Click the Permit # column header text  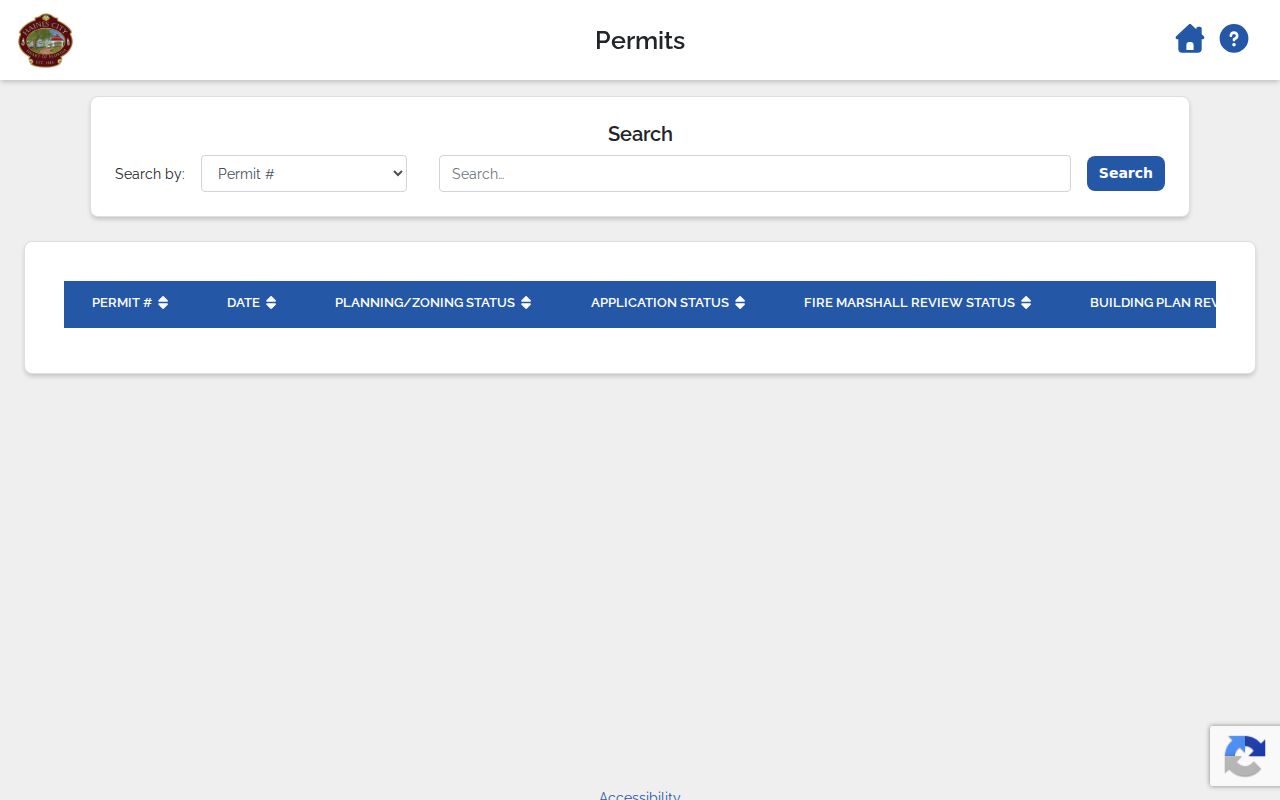pyautogui.click(x=122, y=303)
